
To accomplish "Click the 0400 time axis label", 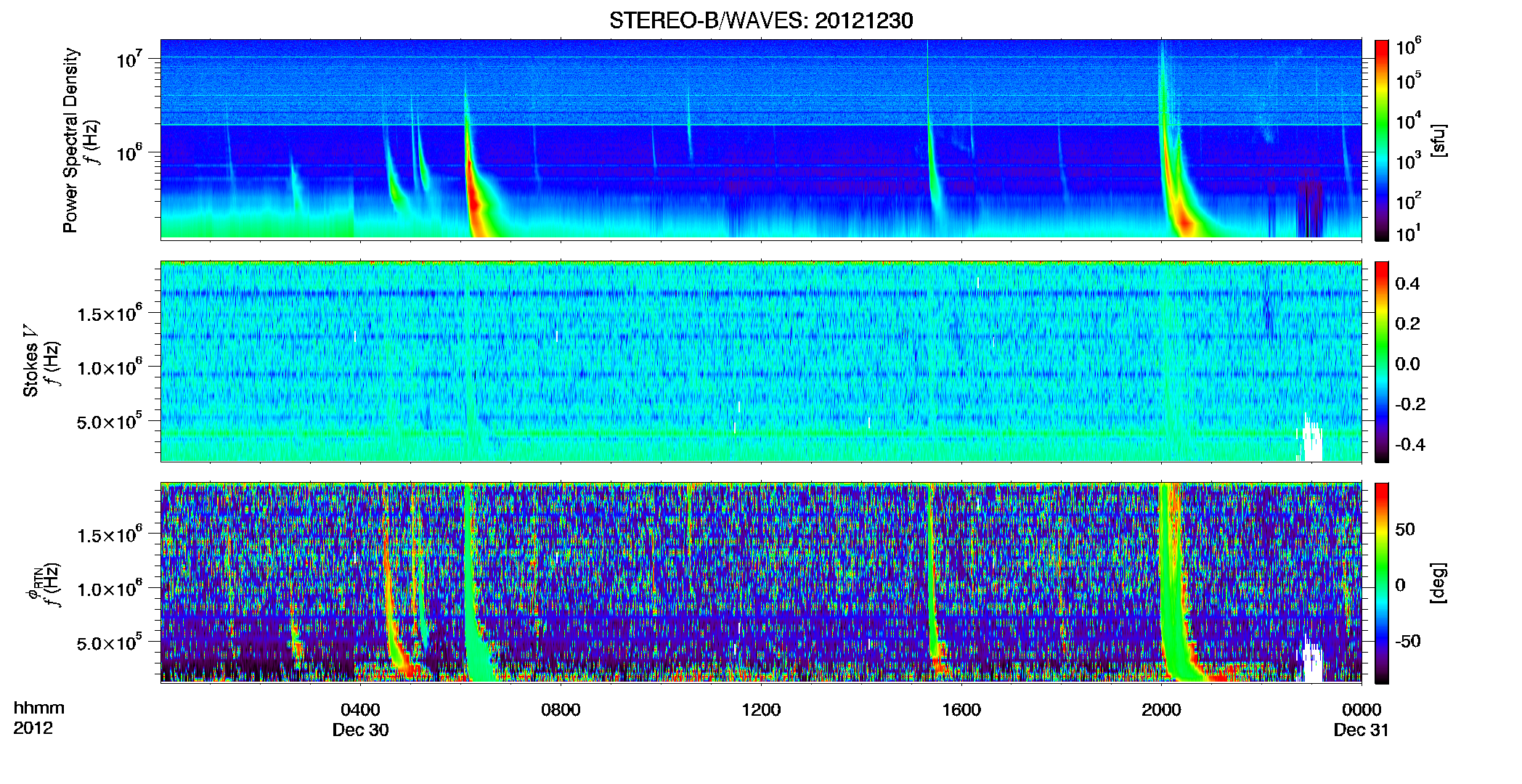I will [x=360, y=710].
